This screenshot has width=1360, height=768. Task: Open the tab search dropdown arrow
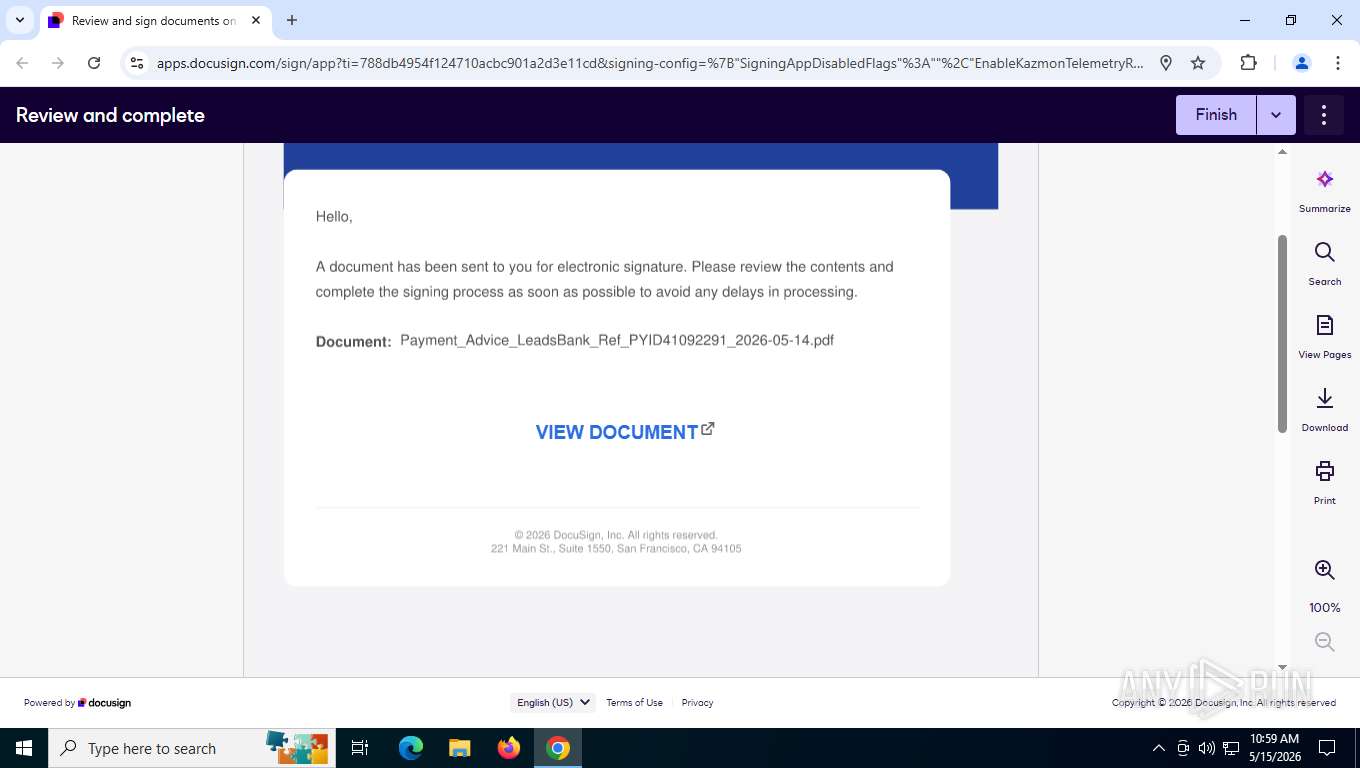(x=19, y=20)
